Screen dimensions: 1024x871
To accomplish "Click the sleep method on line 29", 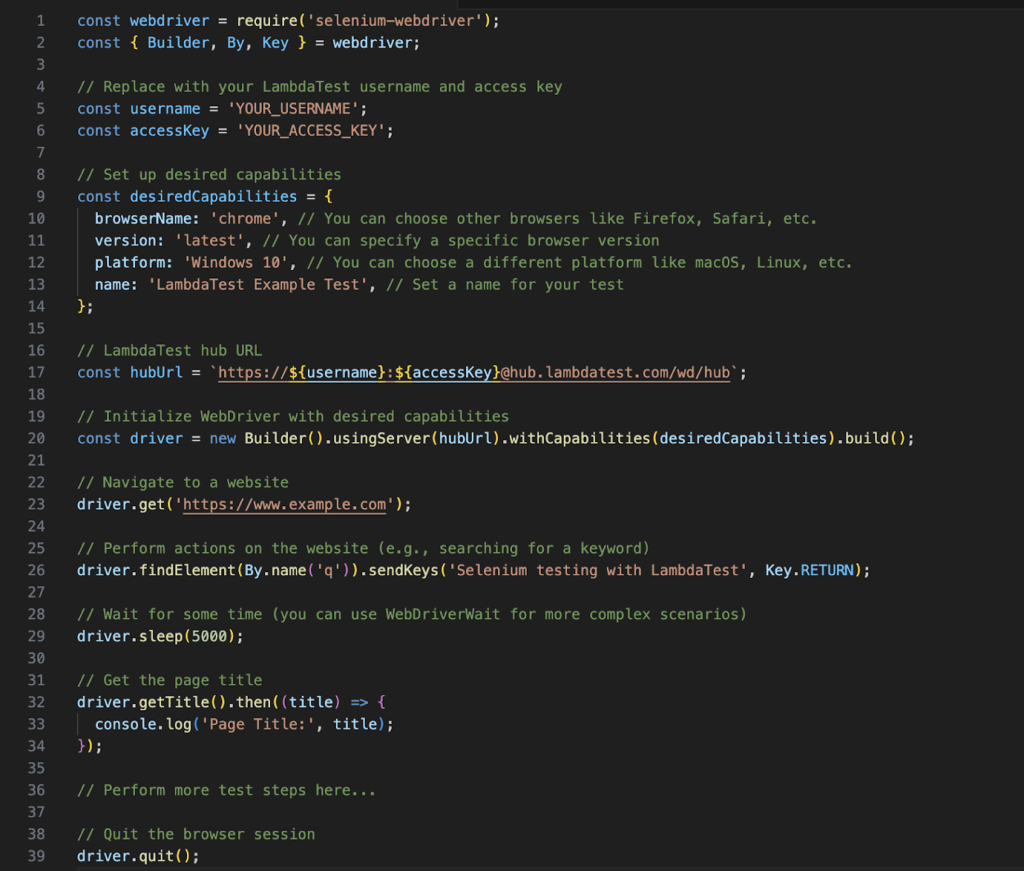I will [x=161, y=636].
